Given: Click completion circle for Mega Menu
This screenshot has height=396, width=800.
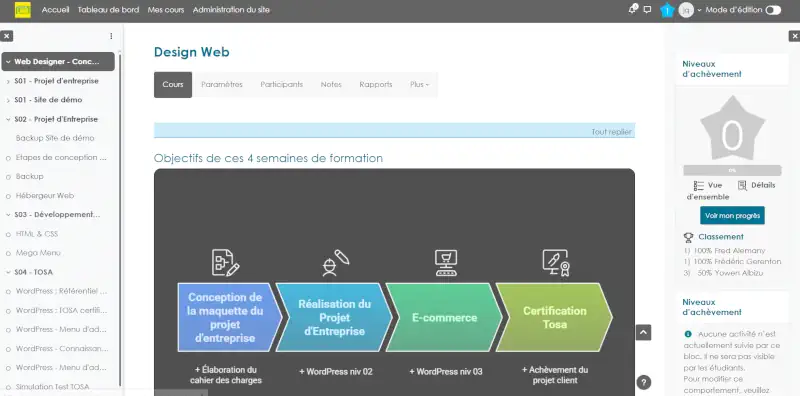Looking at the screenshot, I should pyautogui.click(x=8, y=254).
